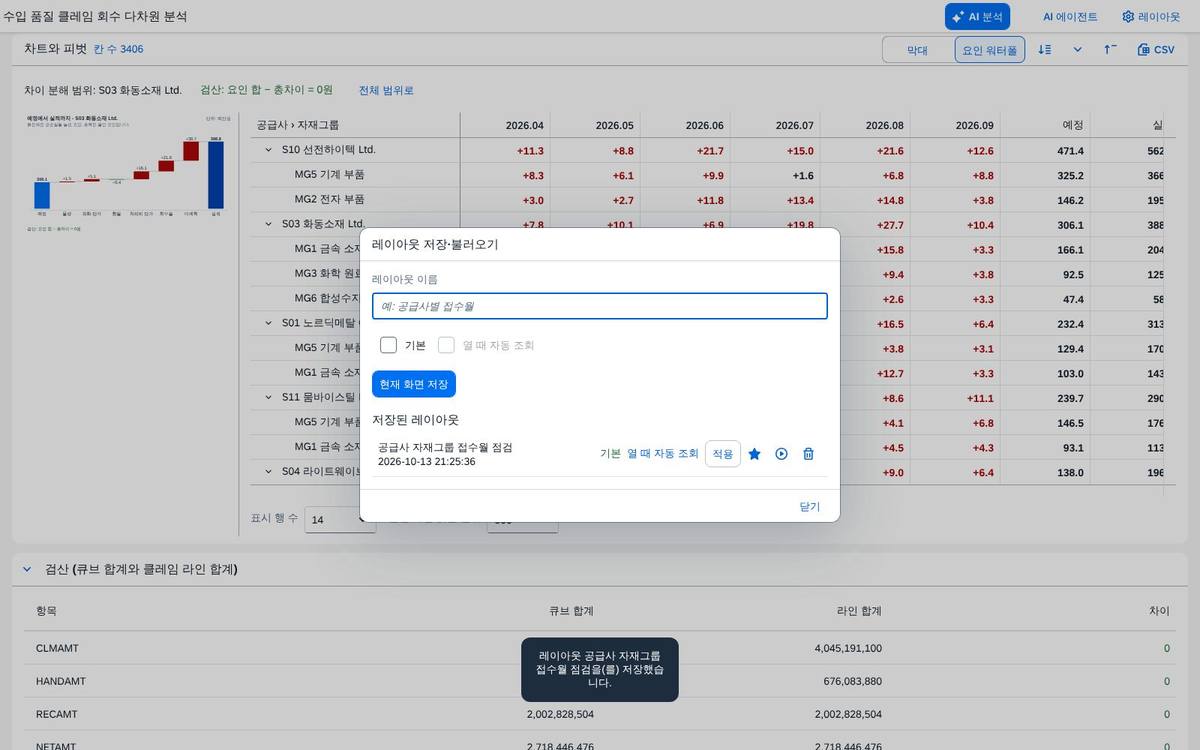Screen dimensions: 1200x750
Task: Click the 라인 합계 column header
Action: coord(859,611)
